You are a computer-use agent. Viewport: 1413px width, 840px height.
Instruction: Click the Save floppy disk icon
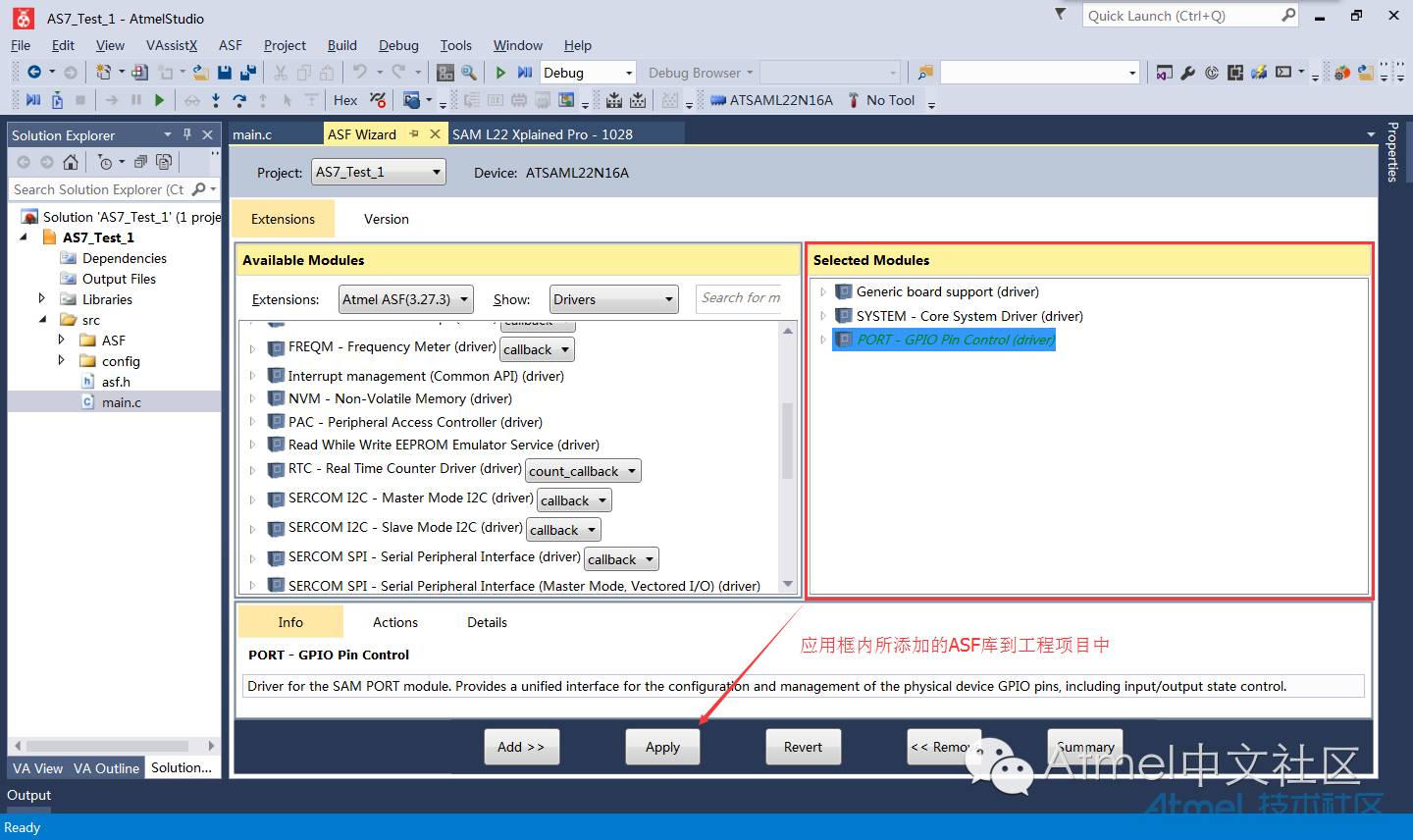click(225, 72)
